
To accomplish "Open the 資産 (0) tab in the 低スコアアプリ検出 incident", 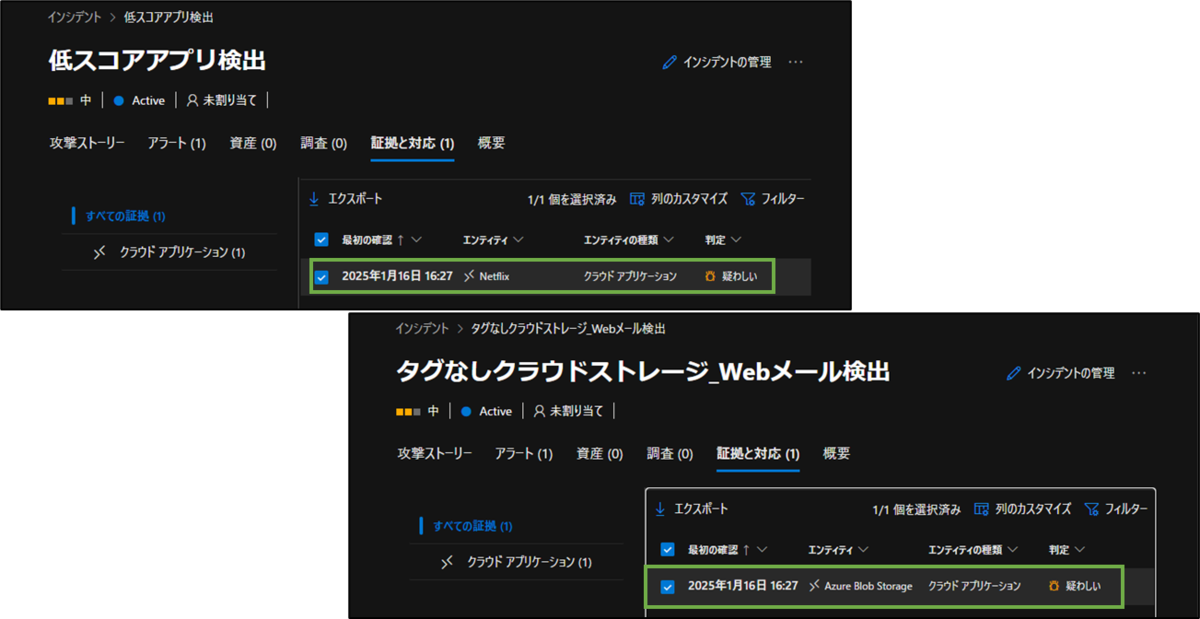I will (253, 143).
